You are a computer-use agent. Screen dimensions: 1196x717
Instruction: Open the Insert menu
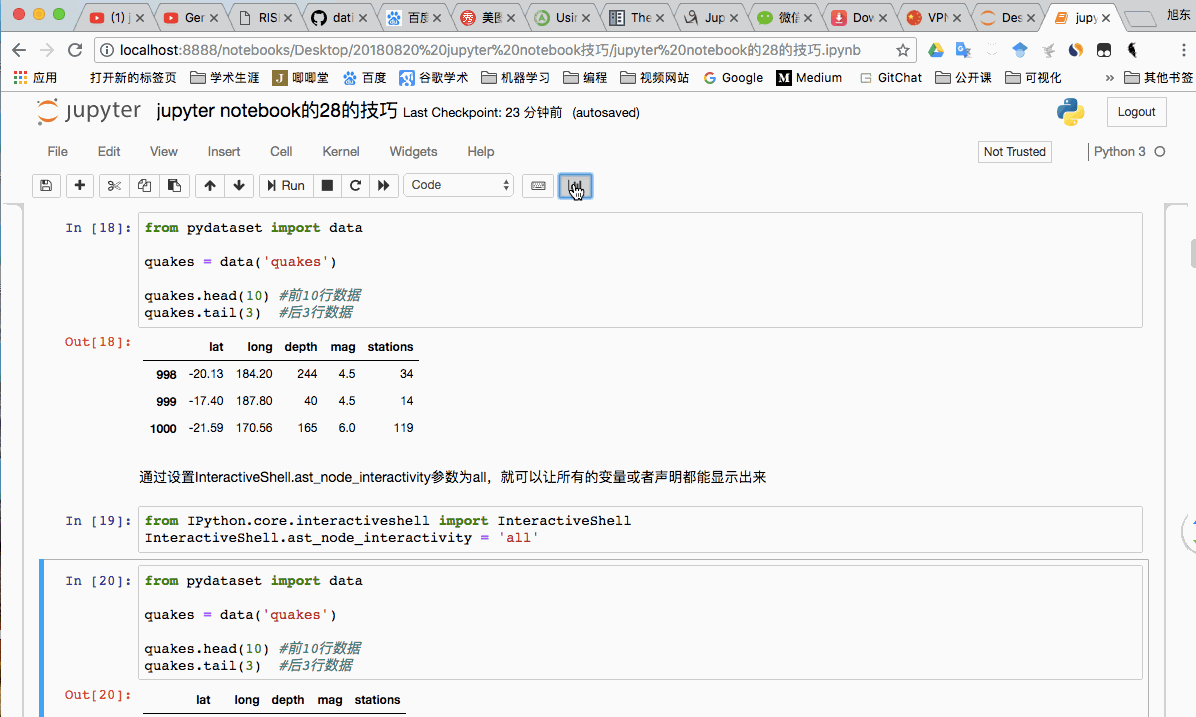click(223, 151)
